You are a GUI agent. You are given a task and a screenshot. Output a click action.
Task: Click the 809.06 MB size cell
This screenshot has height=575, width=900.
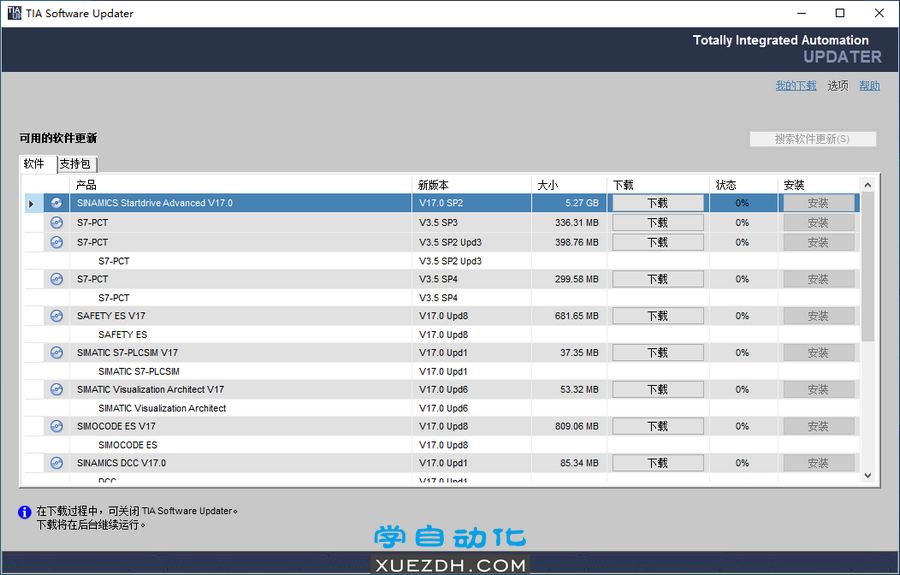click(x=569, y=426)
